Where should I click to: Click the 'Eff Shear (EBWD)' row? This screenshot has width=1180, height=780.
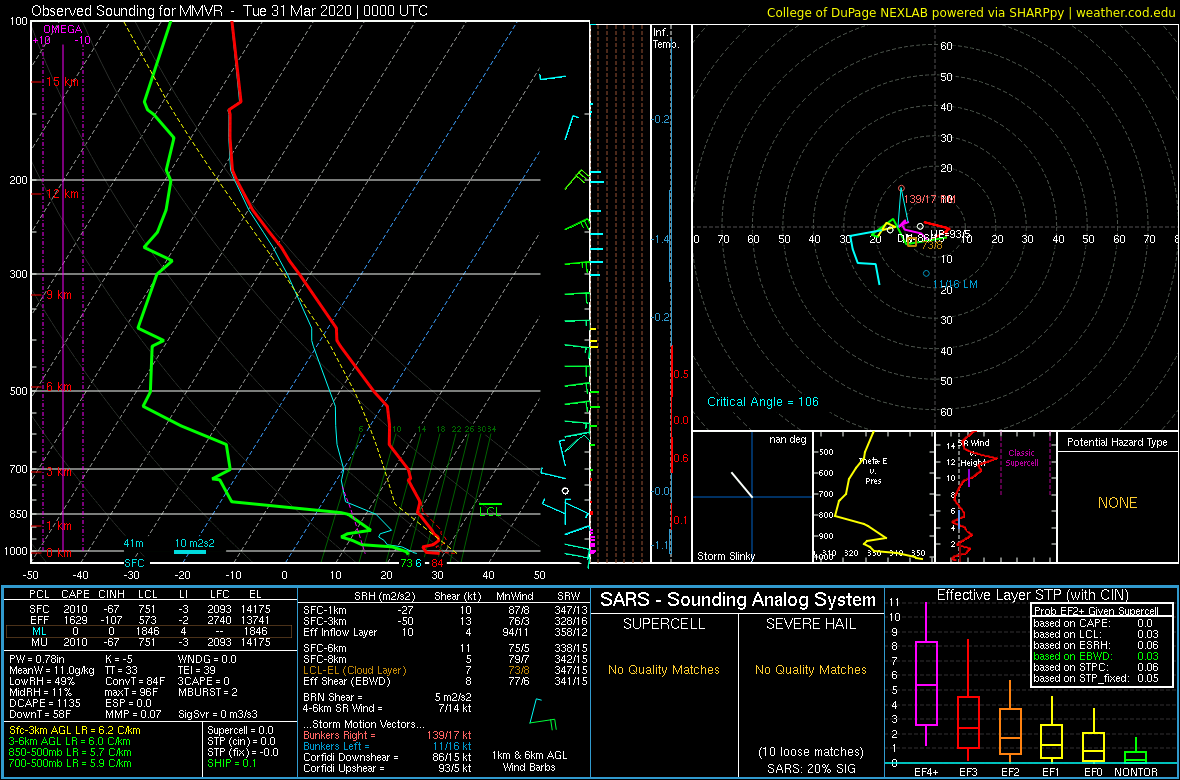[445, 681]
